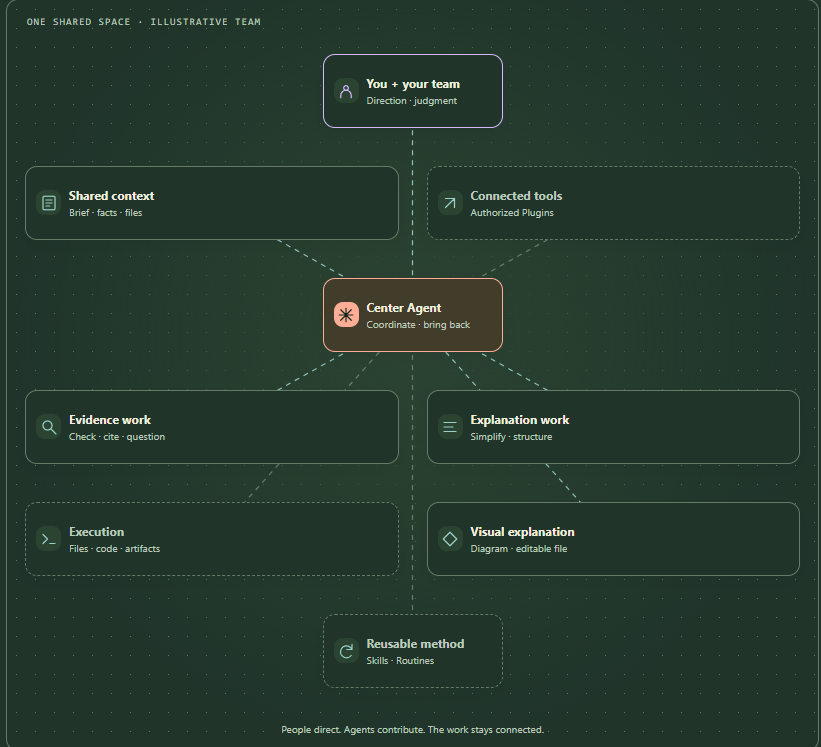This screenshot has width=821, height=747.
Task: Click the 'Simplify · structure' subtitle
Action: pyautogui.click(x=511, y=437)
